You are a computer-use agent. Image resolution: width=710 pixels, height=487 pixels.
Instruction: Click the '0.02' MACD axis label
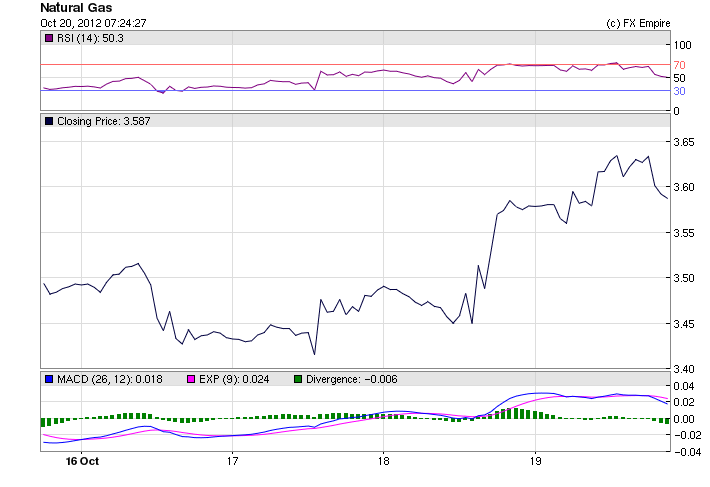pyautogui.click(x=684, y=402)
